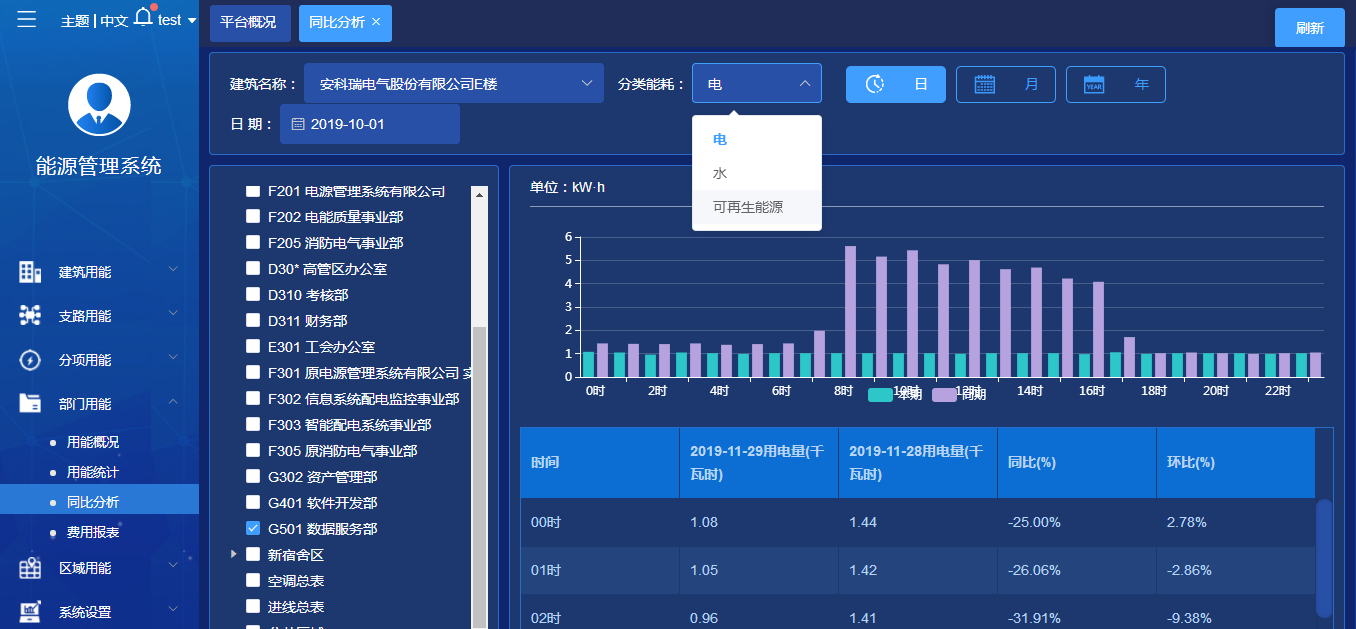Check F302 信息系统配电监控事业部 checkbox
Viewport: 1356px width, 629px height.
[x=253, y=399]
